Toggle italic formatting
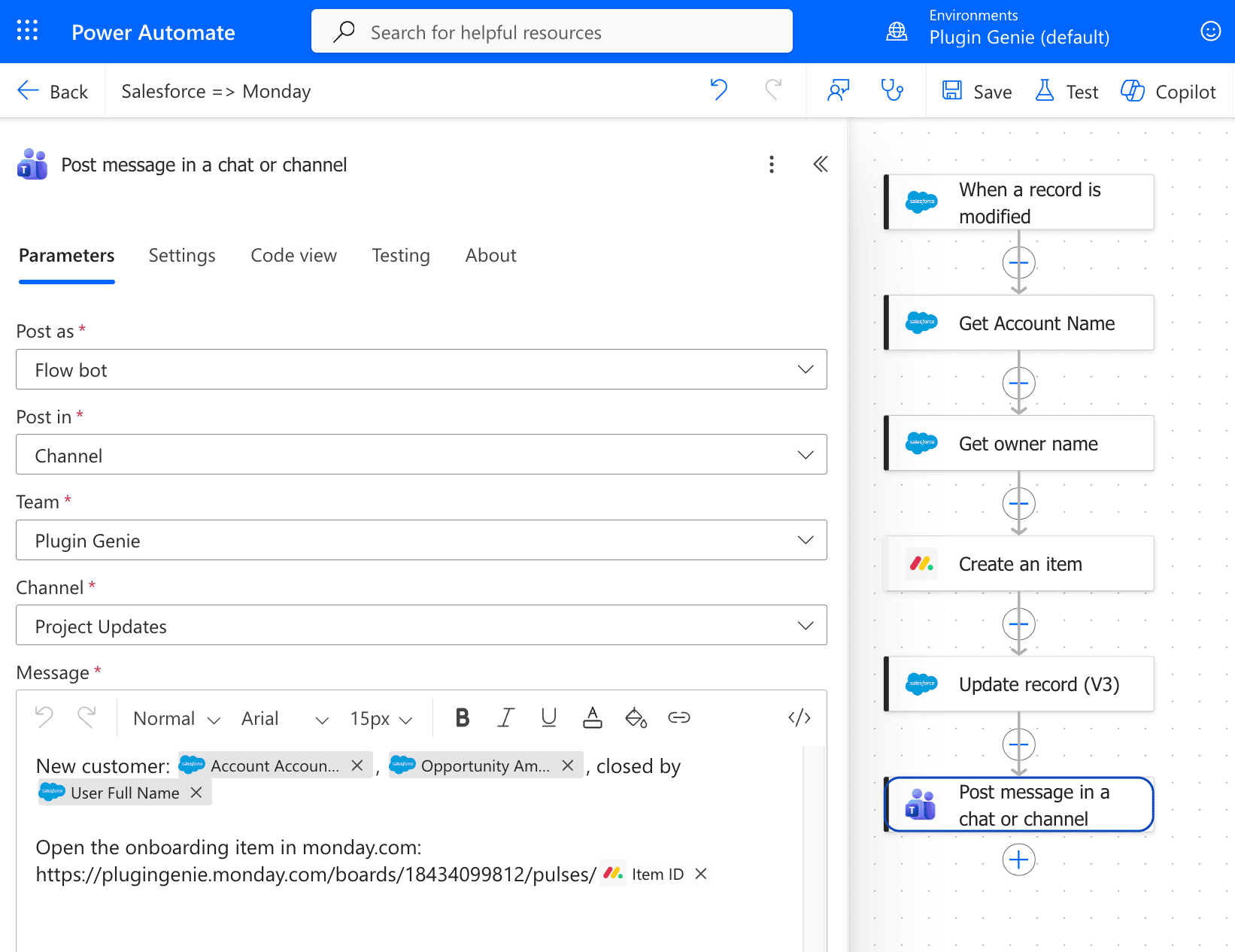This screenshot has width=1235, height=952. pyautogui.click(x=506, y=717)
